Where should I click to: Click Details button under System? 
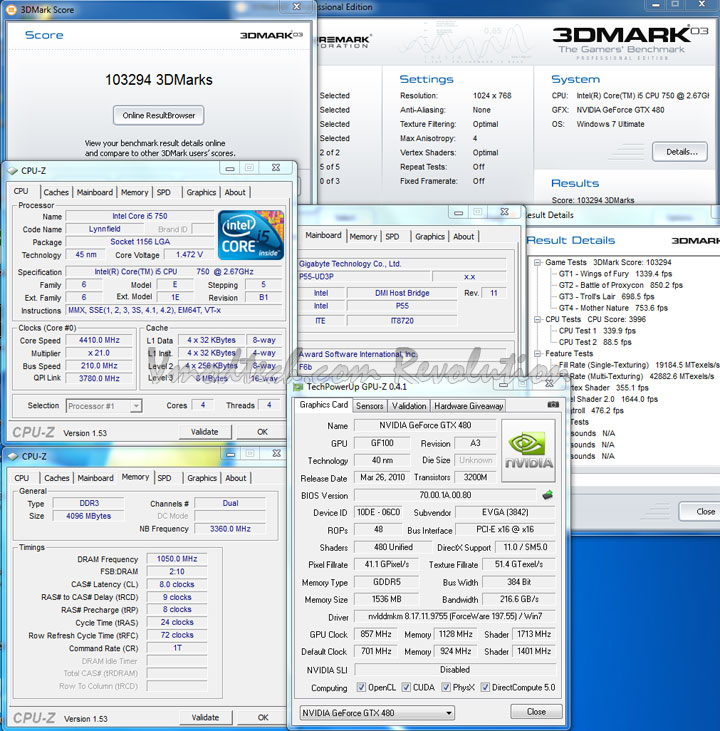click(x=680, y=152)
